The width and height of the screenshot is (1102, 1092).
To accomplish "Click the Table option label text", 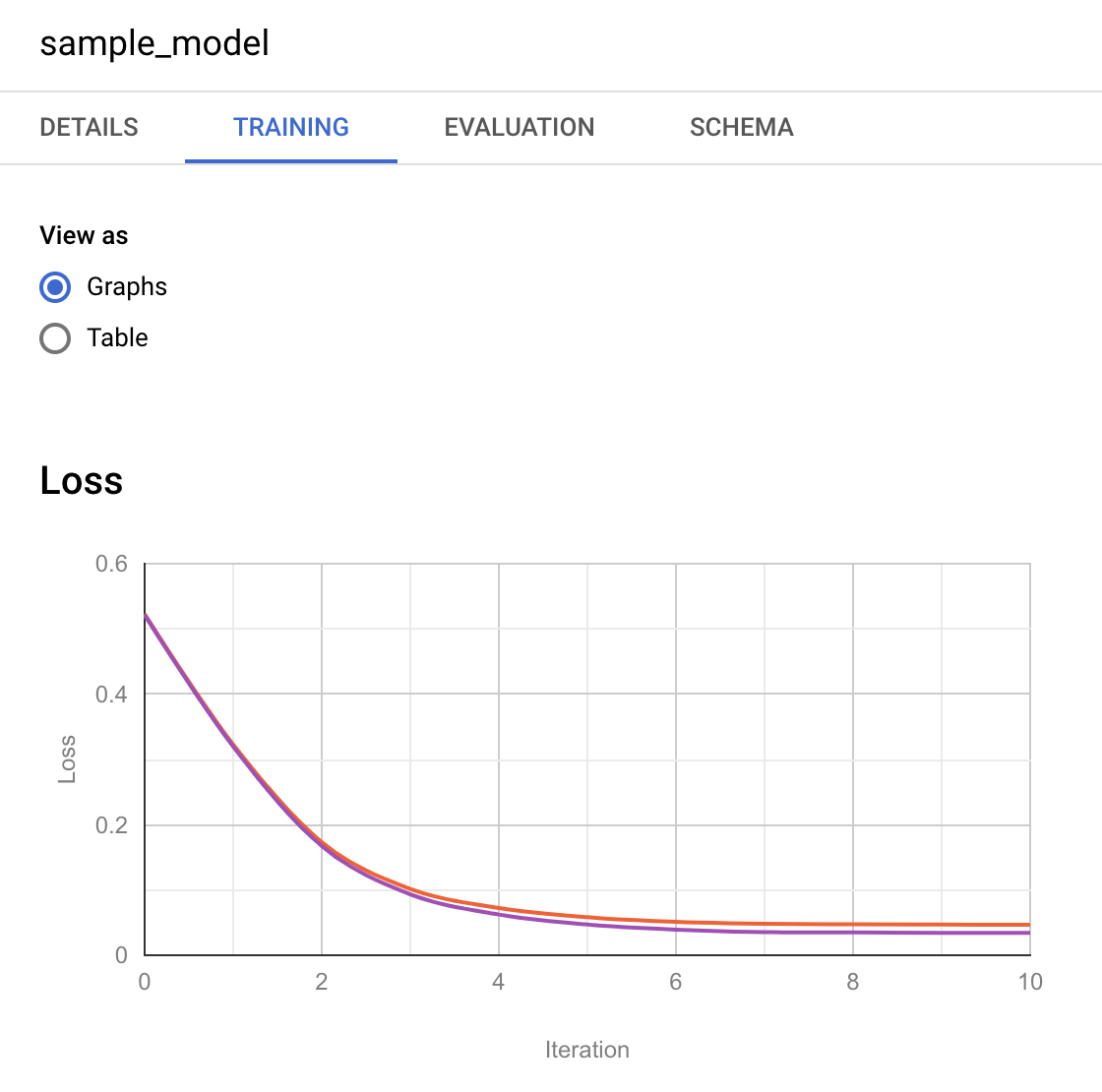I will [x=117, y=338].
